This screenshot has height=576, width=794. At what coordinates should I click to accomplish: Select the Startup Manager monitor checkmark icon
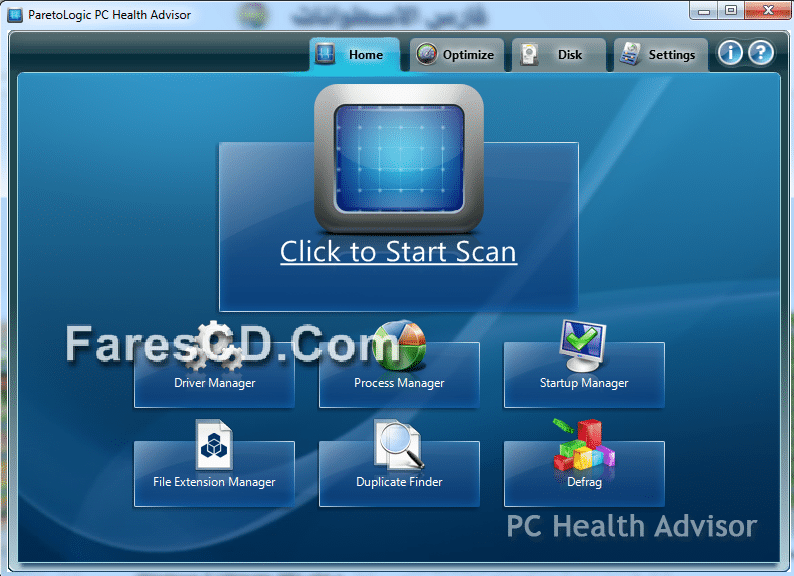tap(583, 344)
